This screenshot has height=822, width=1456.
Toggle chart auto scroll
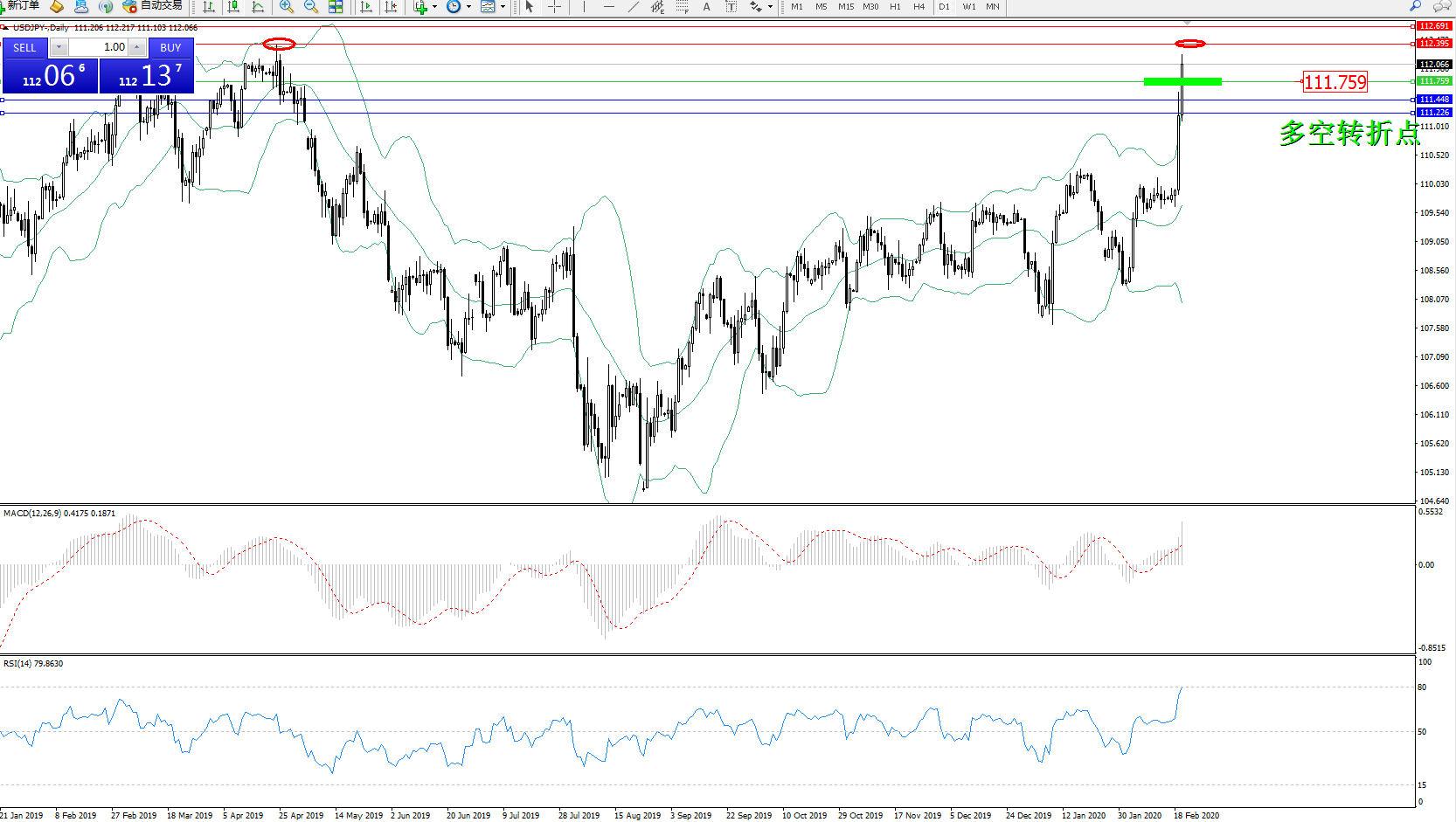click(366, 7)
